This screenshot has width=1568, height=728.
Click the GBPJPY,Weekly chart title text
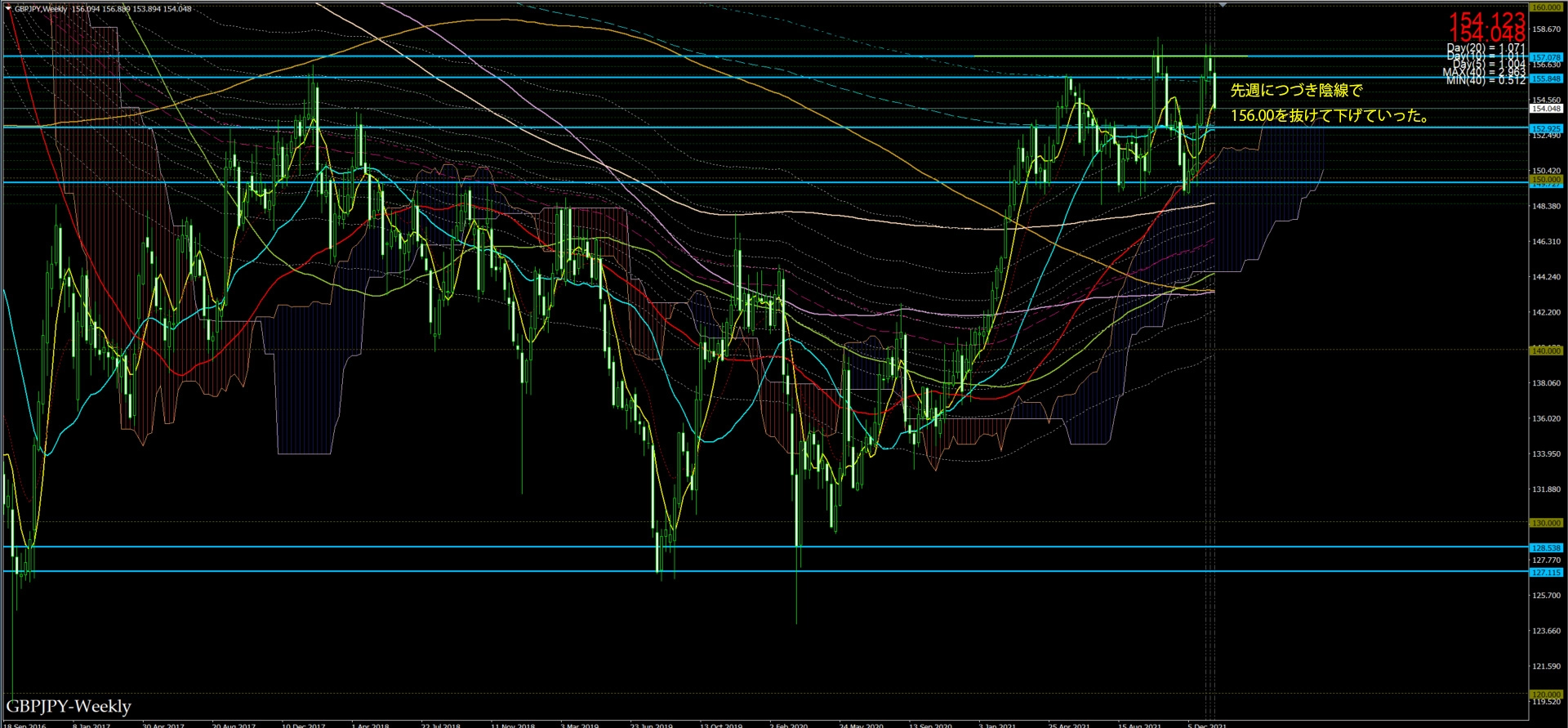tap(41, 9)
